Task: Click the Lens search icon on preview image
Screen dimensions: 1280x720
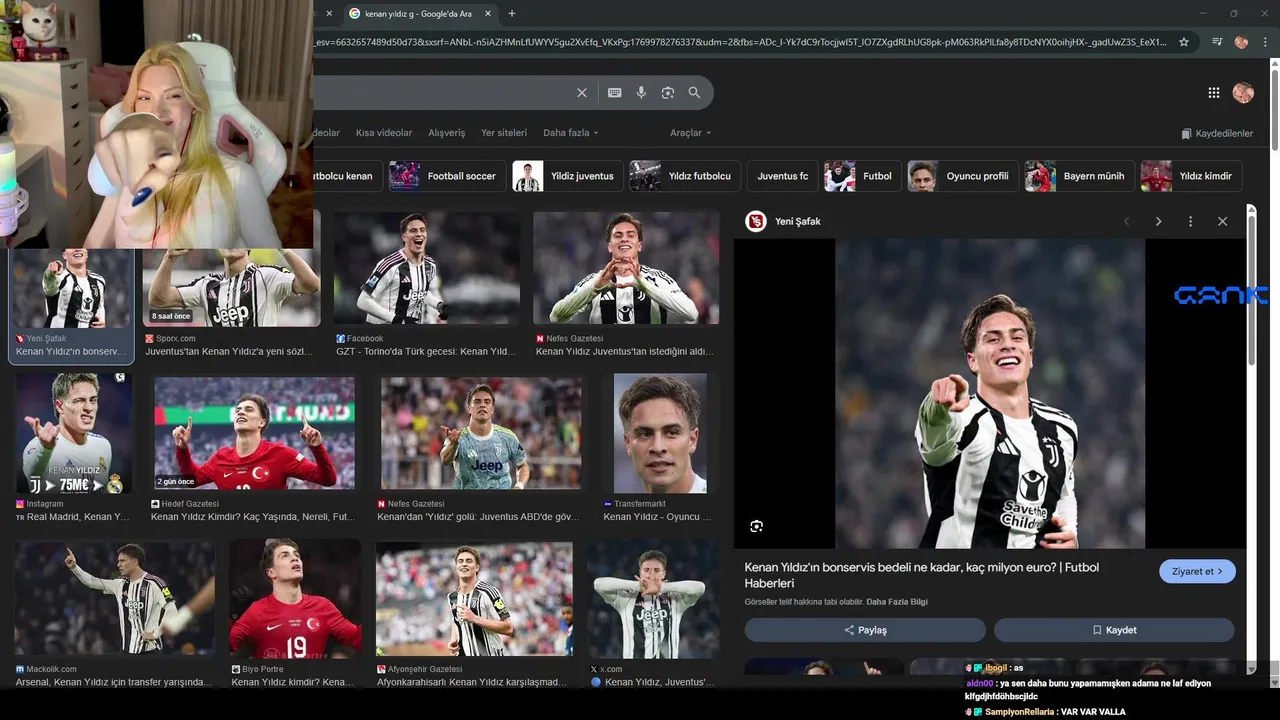Action: [x=756, y=526]
